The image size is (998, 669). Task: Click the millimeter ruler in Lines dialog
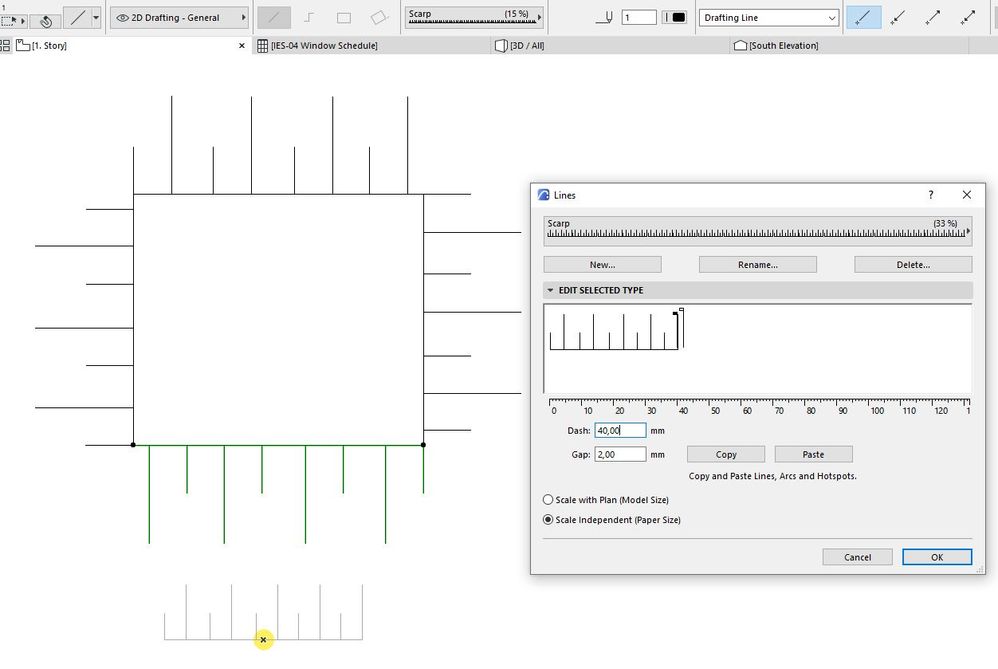pyautogui.click(x=759, y=406)
